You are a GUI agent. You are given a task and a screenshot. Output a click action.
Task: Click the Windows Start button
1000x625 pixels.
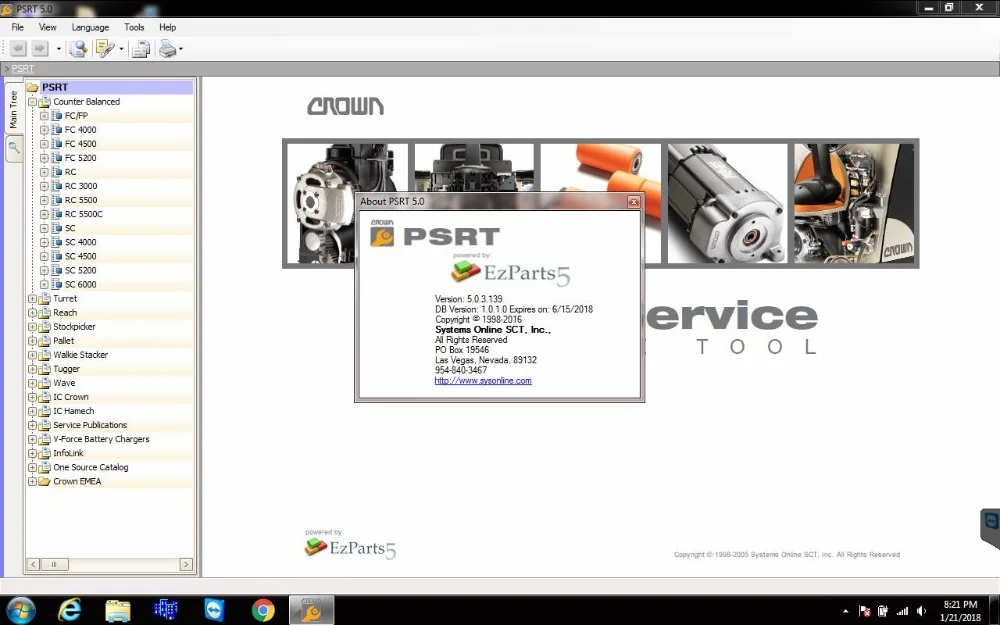coord(20,610)
